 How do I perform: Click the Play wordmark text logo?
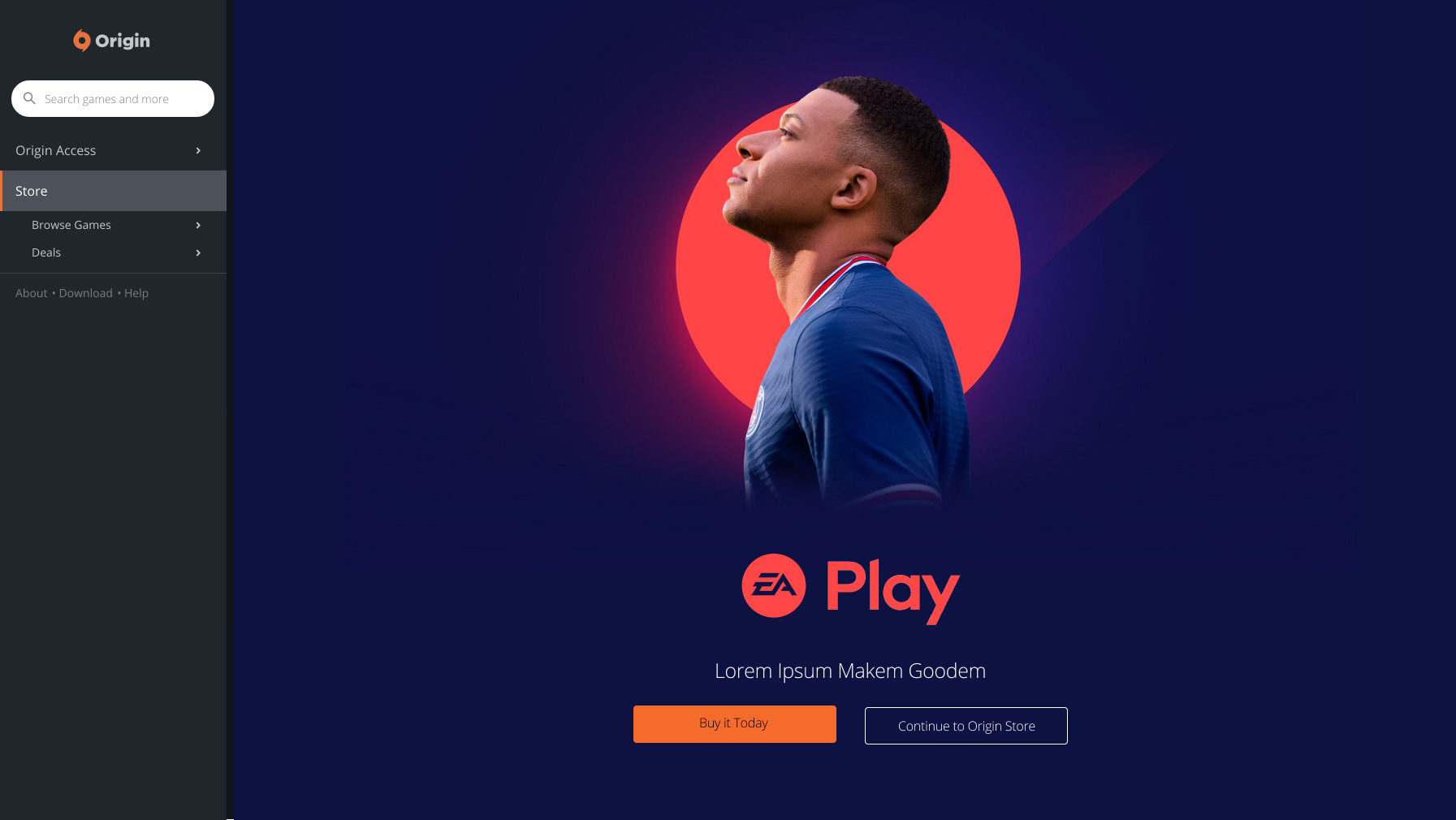[892, 591]
